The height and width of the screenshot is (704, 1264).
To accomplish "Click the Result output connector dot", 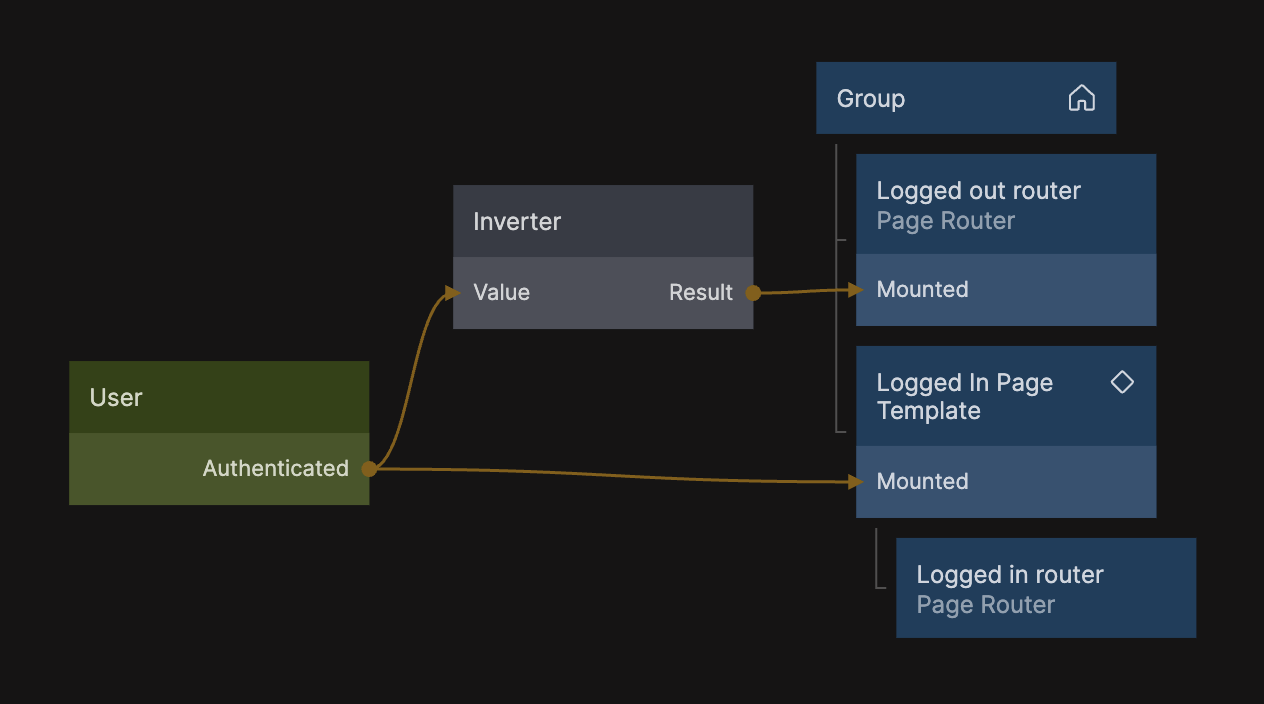I will (753, 293).
